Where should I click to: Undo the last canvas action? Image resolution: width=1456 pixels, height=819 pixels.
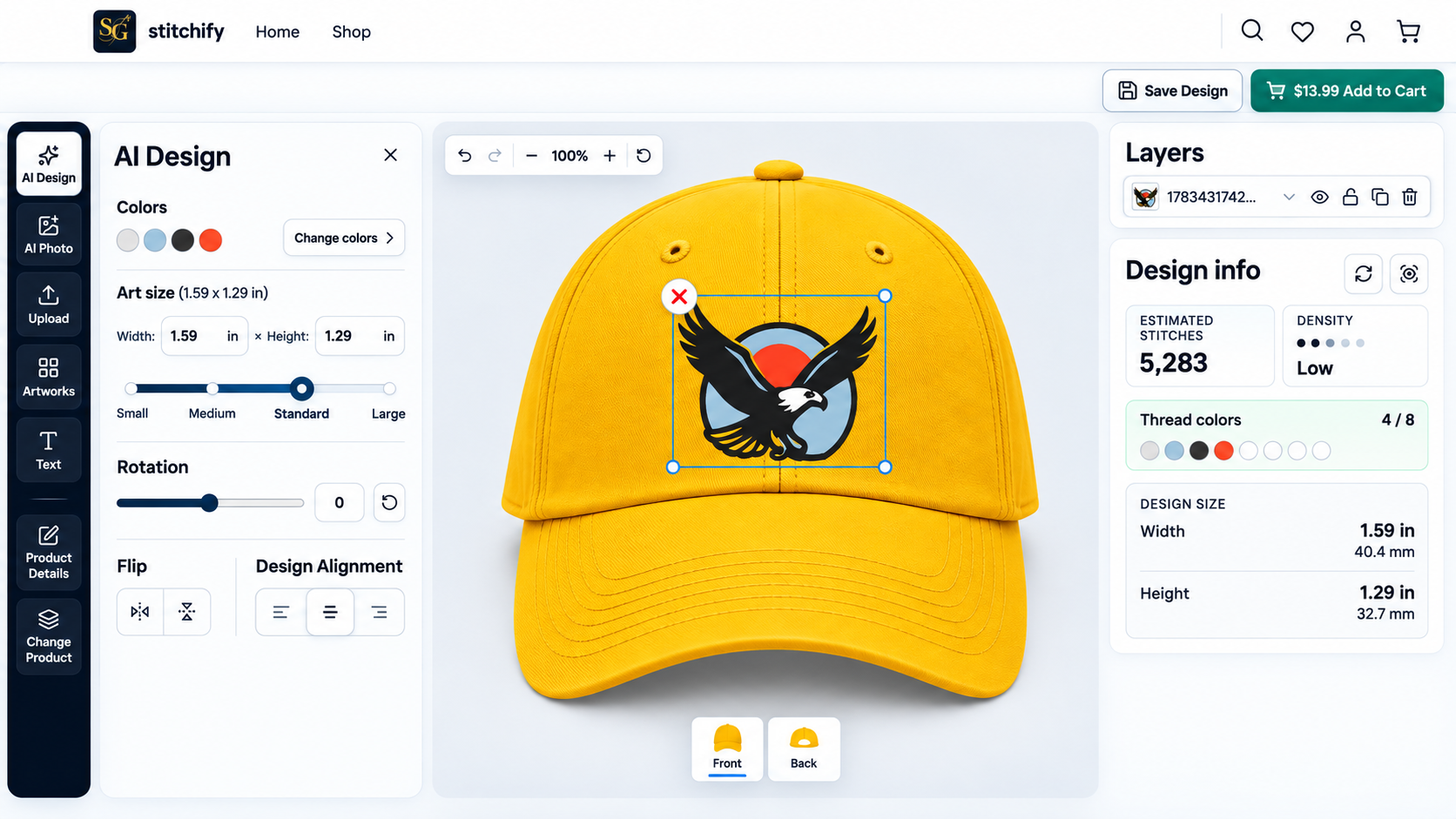pyautogui.click(x=465, y=156)
